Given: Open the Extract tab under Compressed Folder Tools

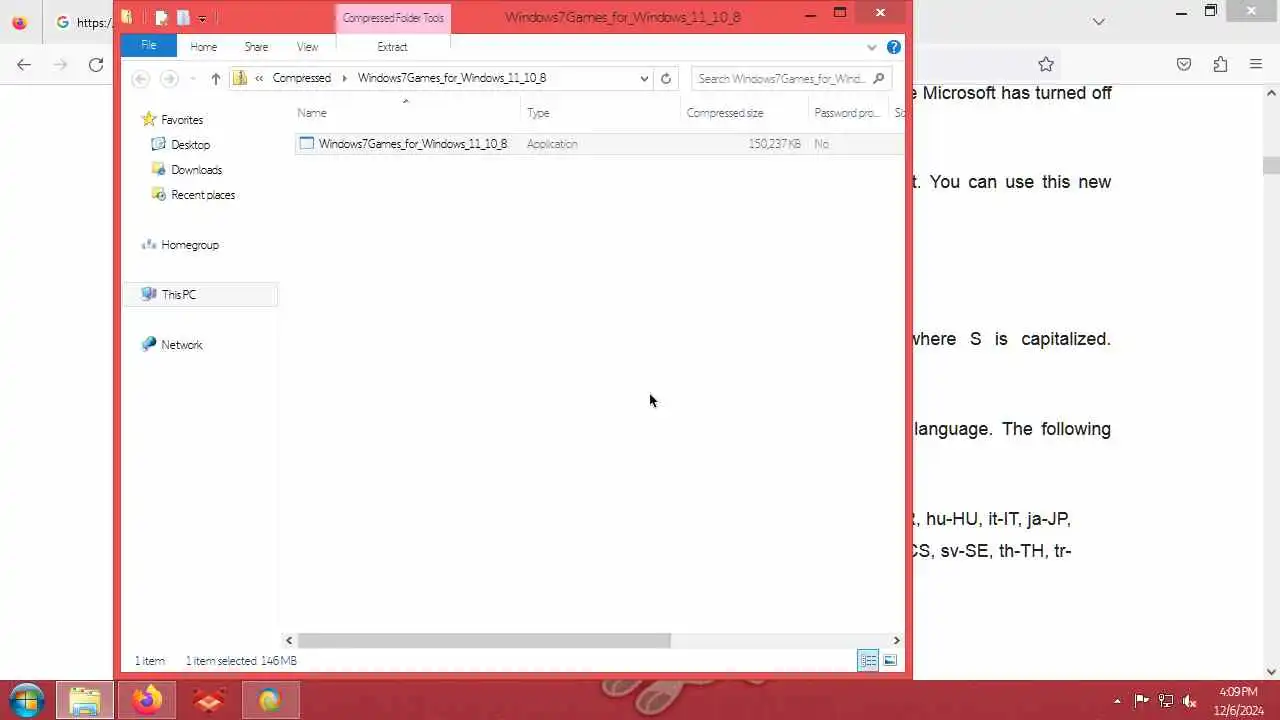Looking at the screenshot, I should click(x=392, y=47).
